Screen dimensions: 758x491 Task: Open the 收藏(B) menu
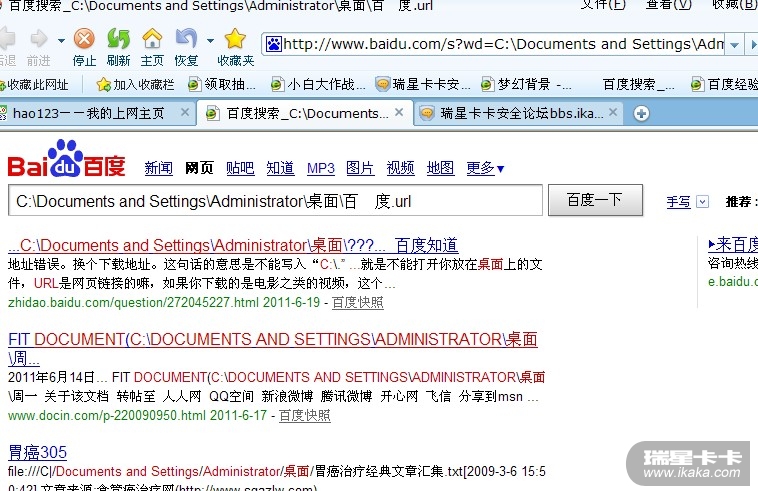[735, 5]
